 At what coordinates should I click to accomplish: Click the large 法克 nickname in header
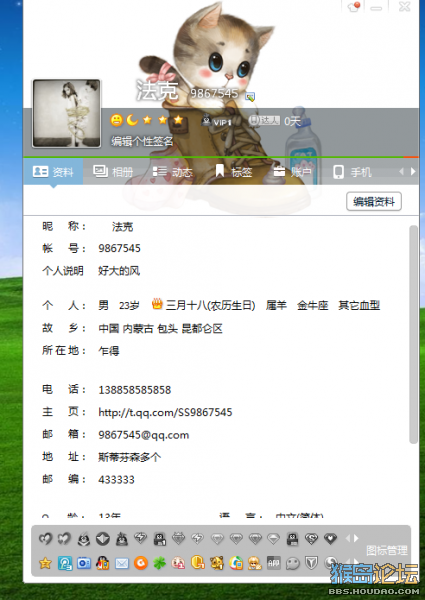157,90
